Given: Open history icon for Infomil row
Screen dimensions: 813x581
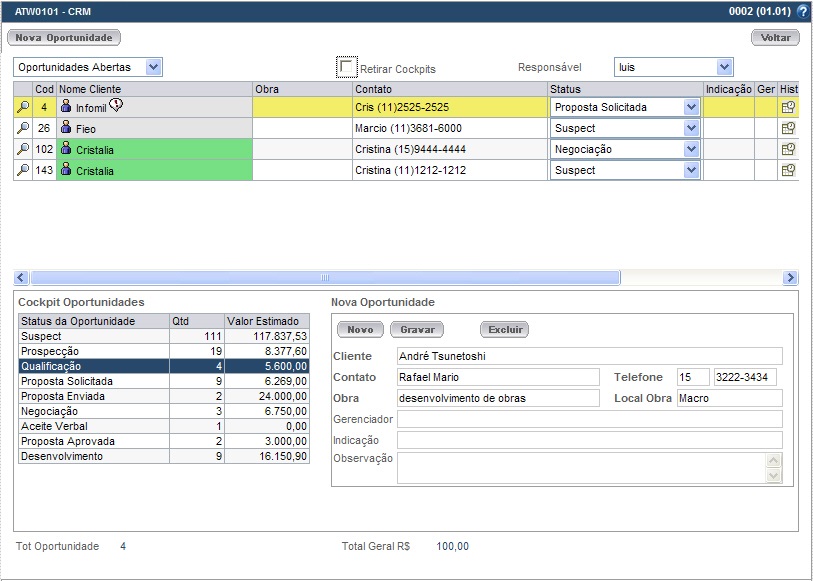Looking at the screenshot, I should [788, 107].
